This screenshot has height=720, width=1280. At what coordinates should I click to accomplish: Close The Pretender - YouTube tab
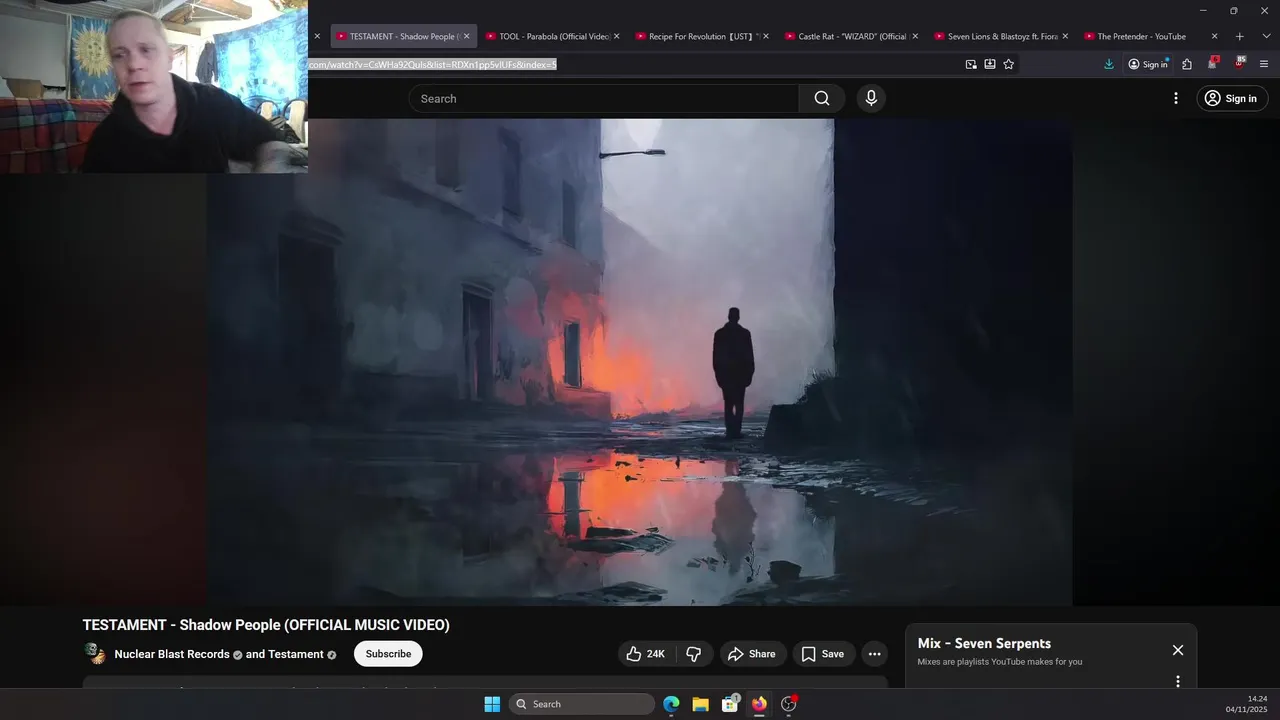[x=1215, y=36]
